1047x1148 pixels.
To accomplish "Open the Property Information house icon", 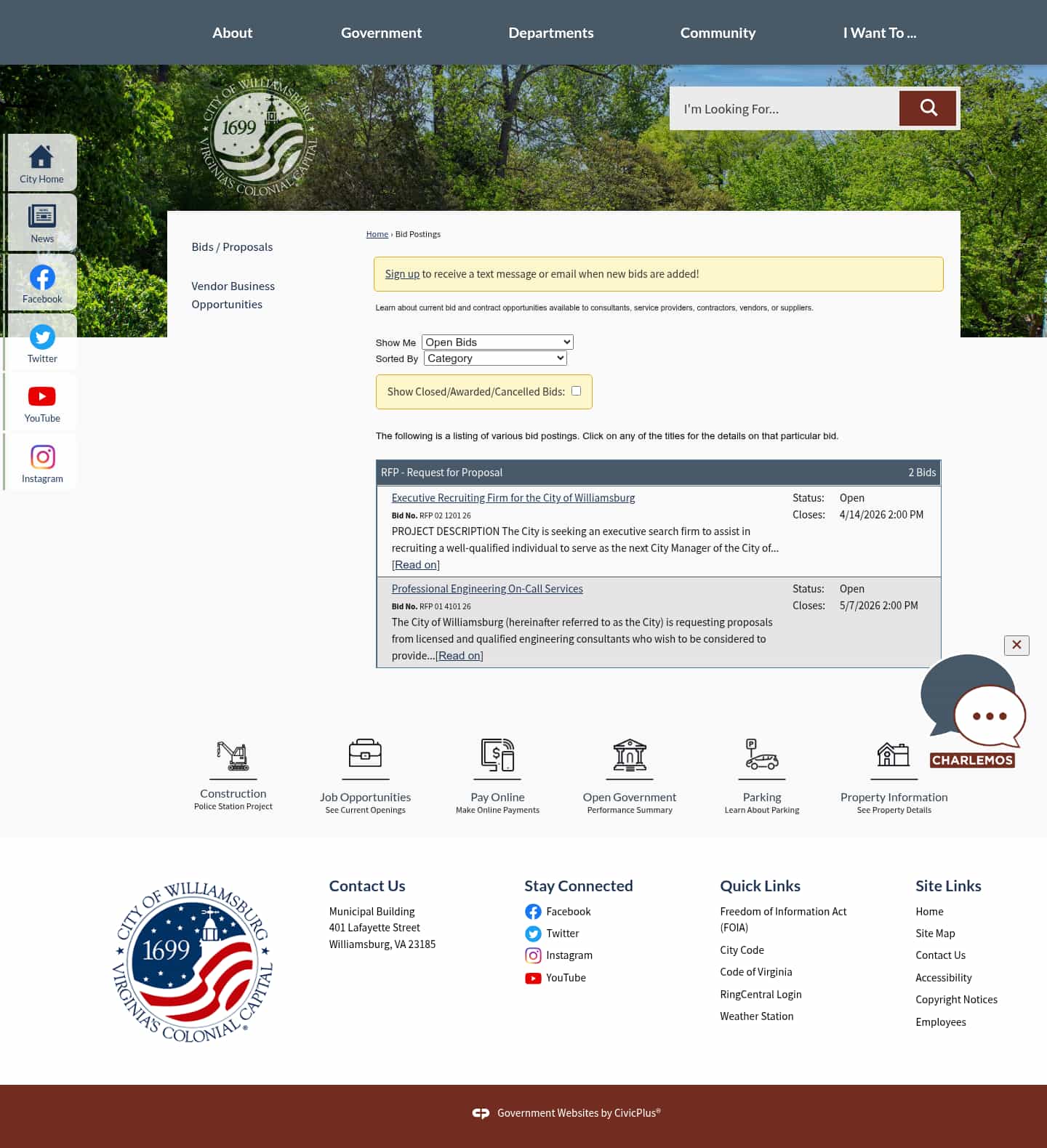I will point(894,755).
